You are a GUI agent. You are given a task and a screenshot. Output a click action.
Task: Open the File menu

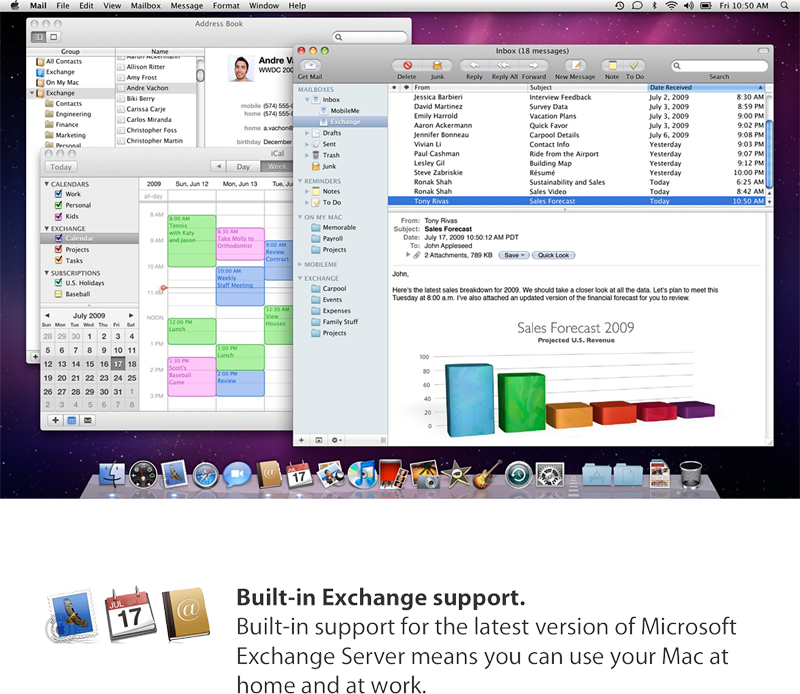click(63, 6)
